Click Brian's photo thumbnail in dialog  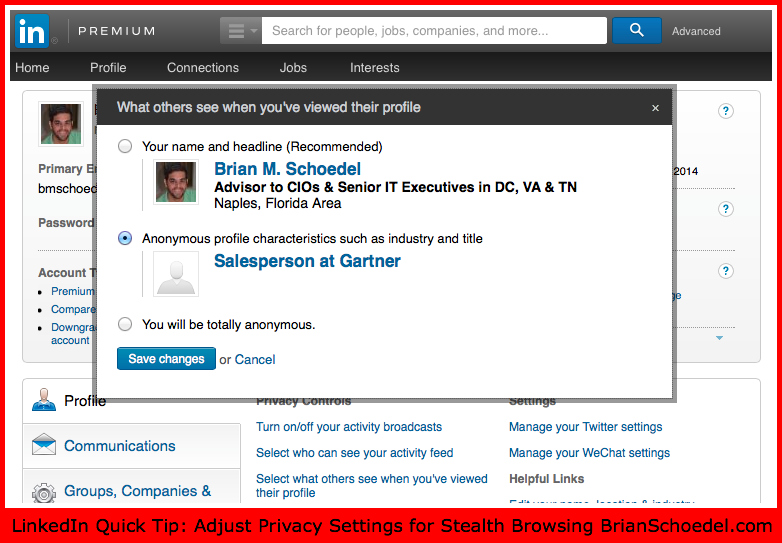click(176, 182)
